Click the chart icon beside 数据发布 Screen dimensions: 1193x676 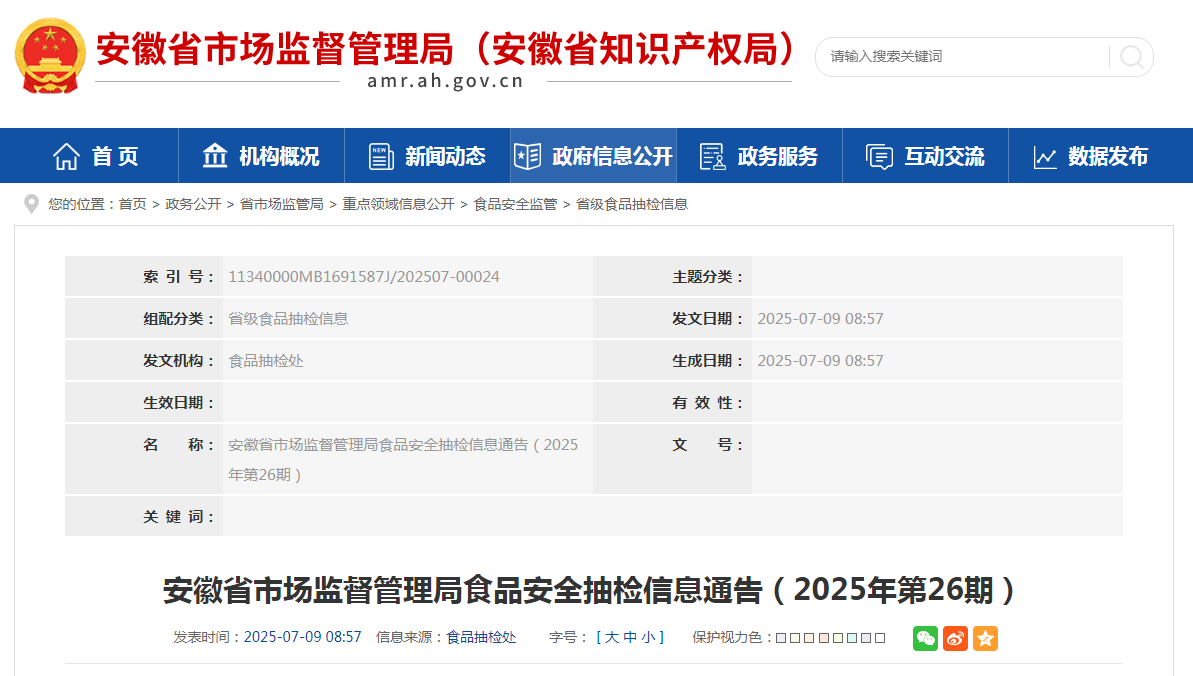click(1045, 157)
